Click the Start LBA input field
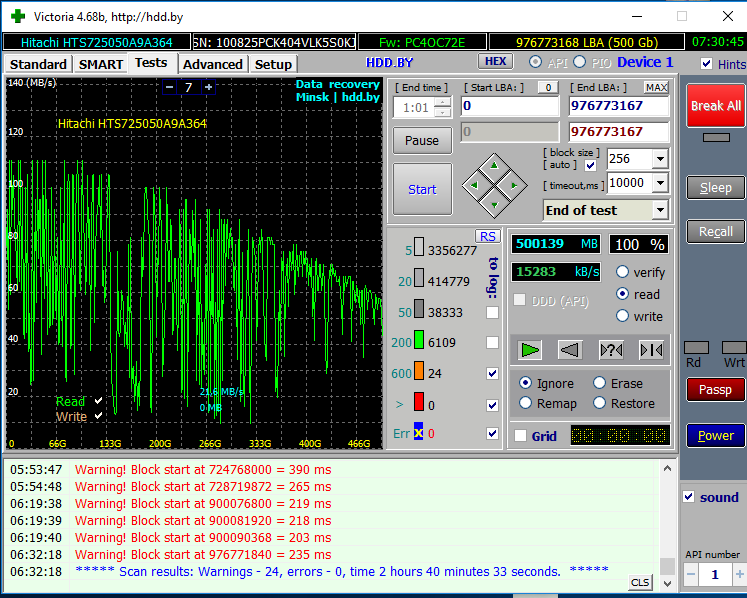The image size is (747, 598). [x=509, y=106]
